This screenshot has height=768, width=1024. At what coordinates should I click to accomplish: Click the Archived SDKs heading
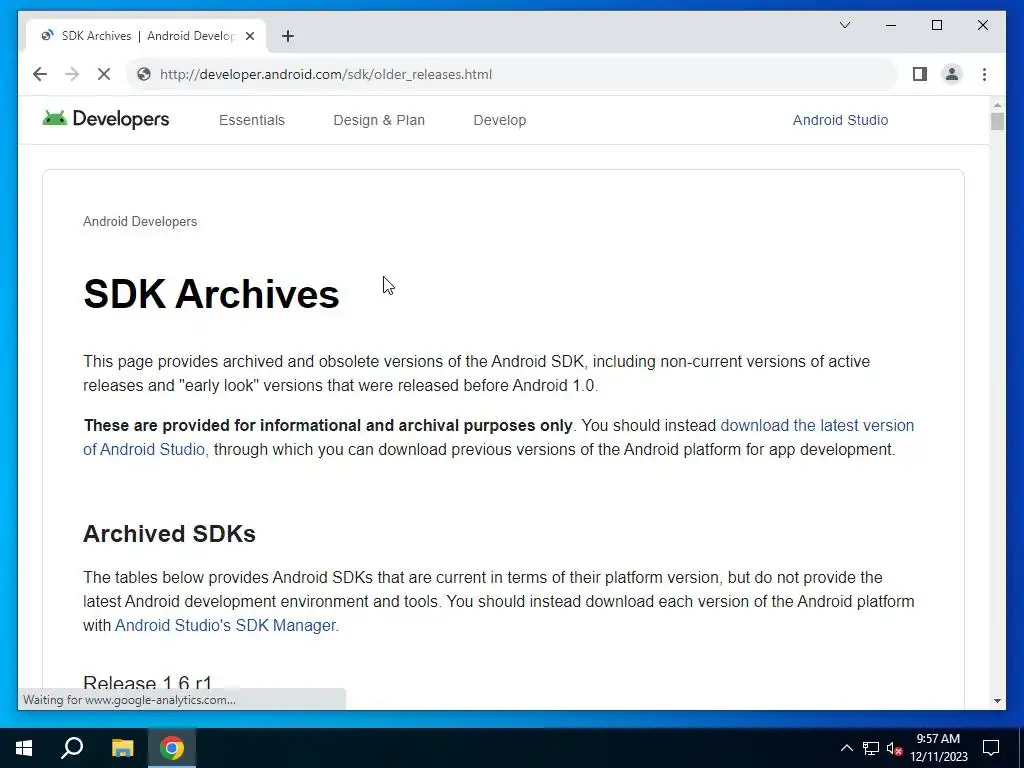click(169, 534)
